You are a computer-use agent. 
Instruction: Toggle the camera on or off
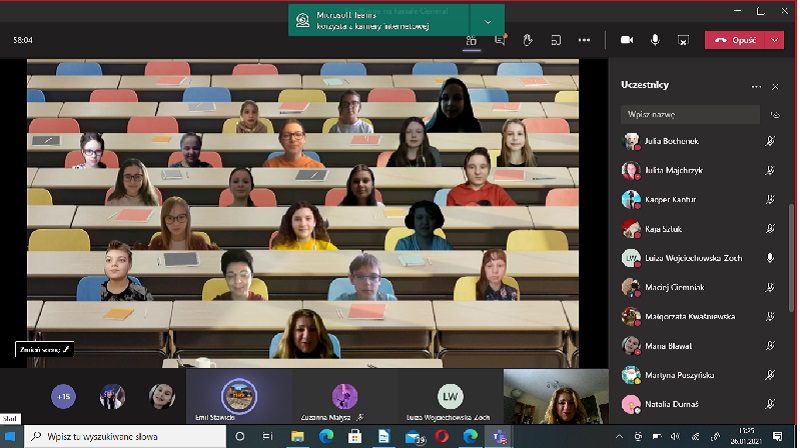[x=627, y=40]
